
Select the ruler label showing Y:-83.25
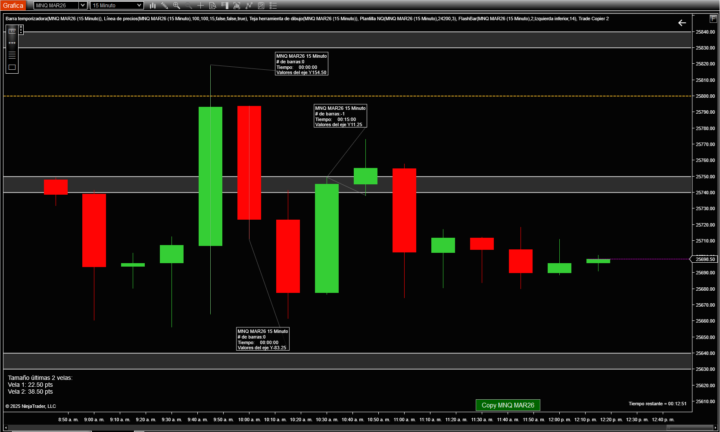263,339
